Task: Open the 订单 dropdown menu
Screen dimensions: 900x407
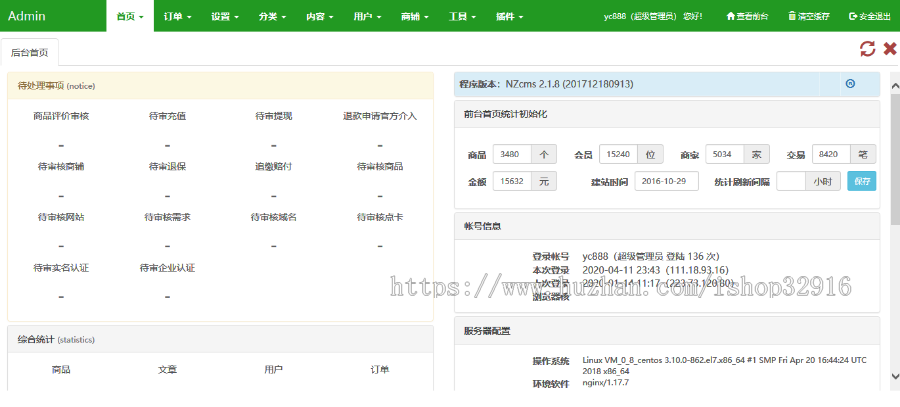Action: [177, 16]
